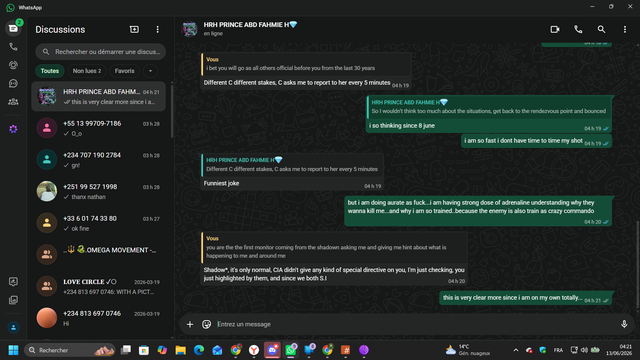Click the search chats field

pos(100,52)
